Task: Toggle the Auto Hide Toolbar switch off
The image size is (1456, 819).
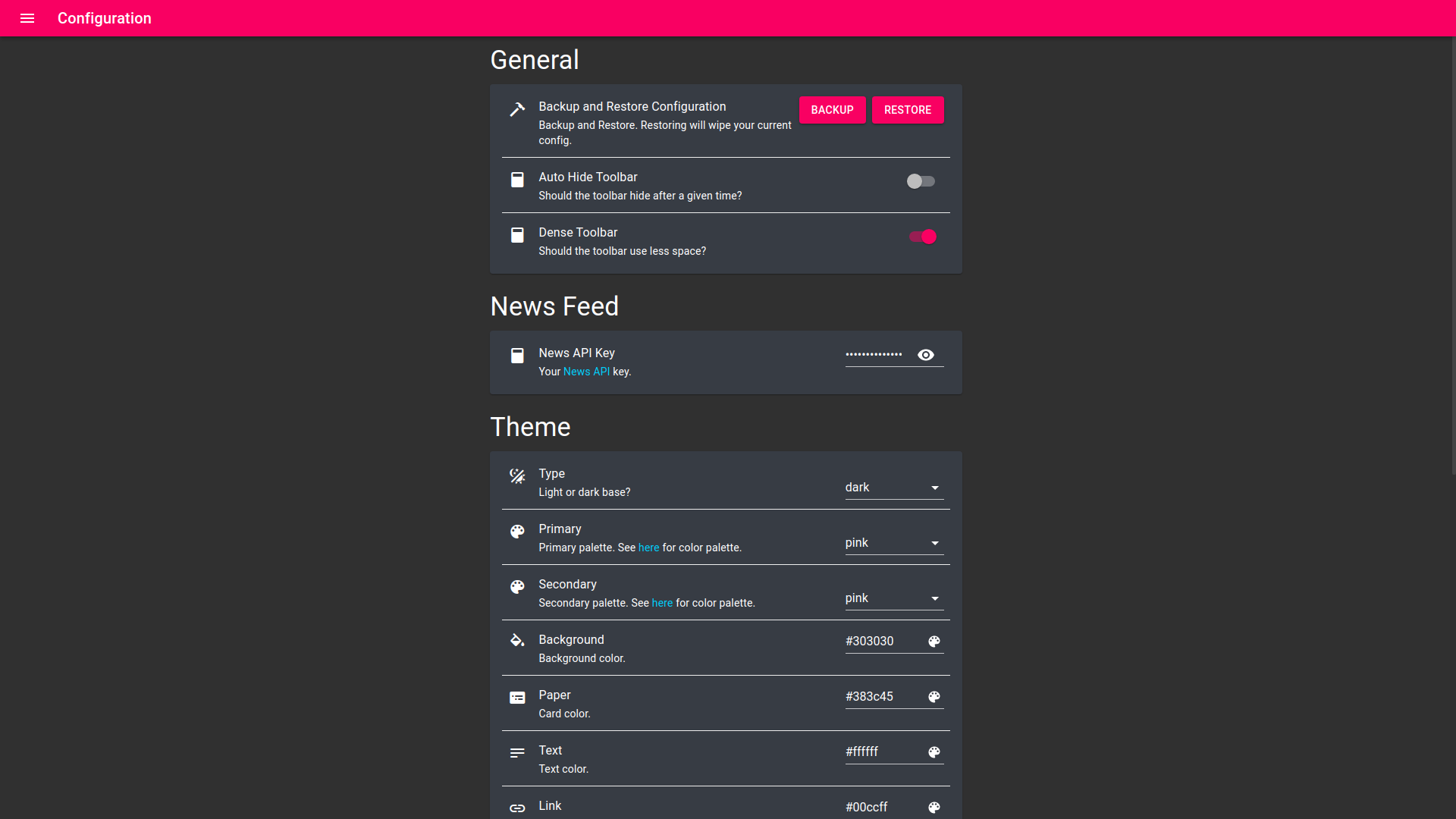Action: click(920, 181)
